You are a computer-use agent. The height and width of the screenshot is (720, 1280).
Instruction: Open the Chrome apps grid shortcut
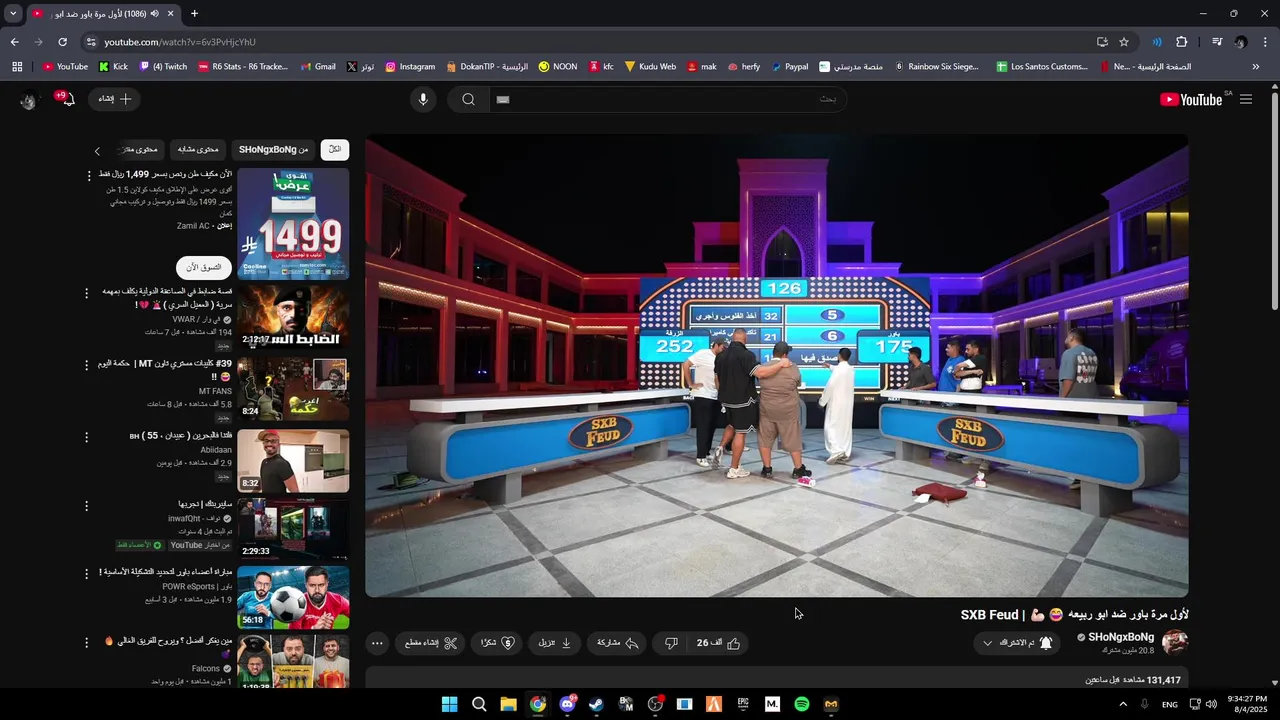pyautogui.click(x=17, y=67)
